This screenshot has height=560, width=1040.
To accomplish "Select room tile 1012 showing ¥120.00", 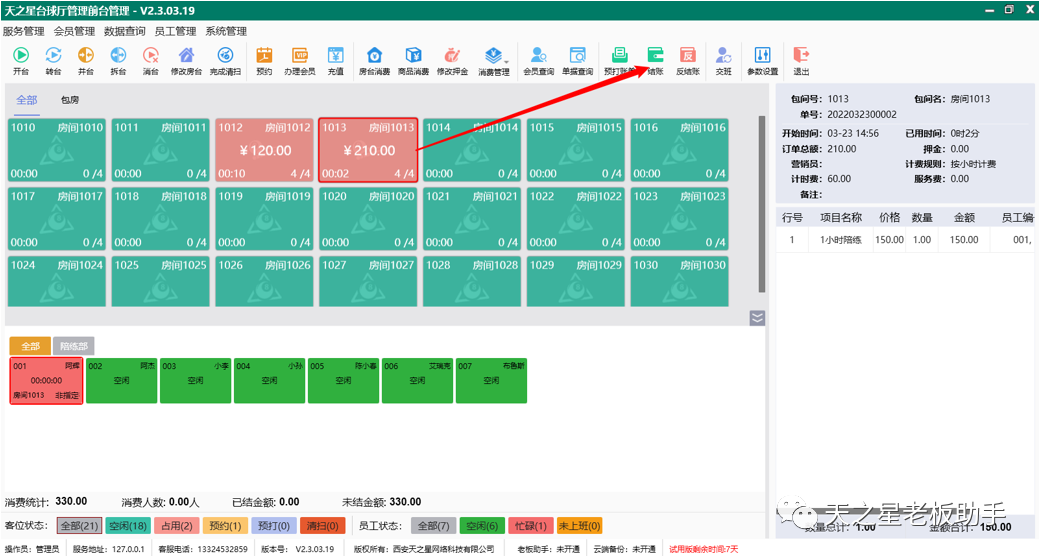I will click(265, 150).
